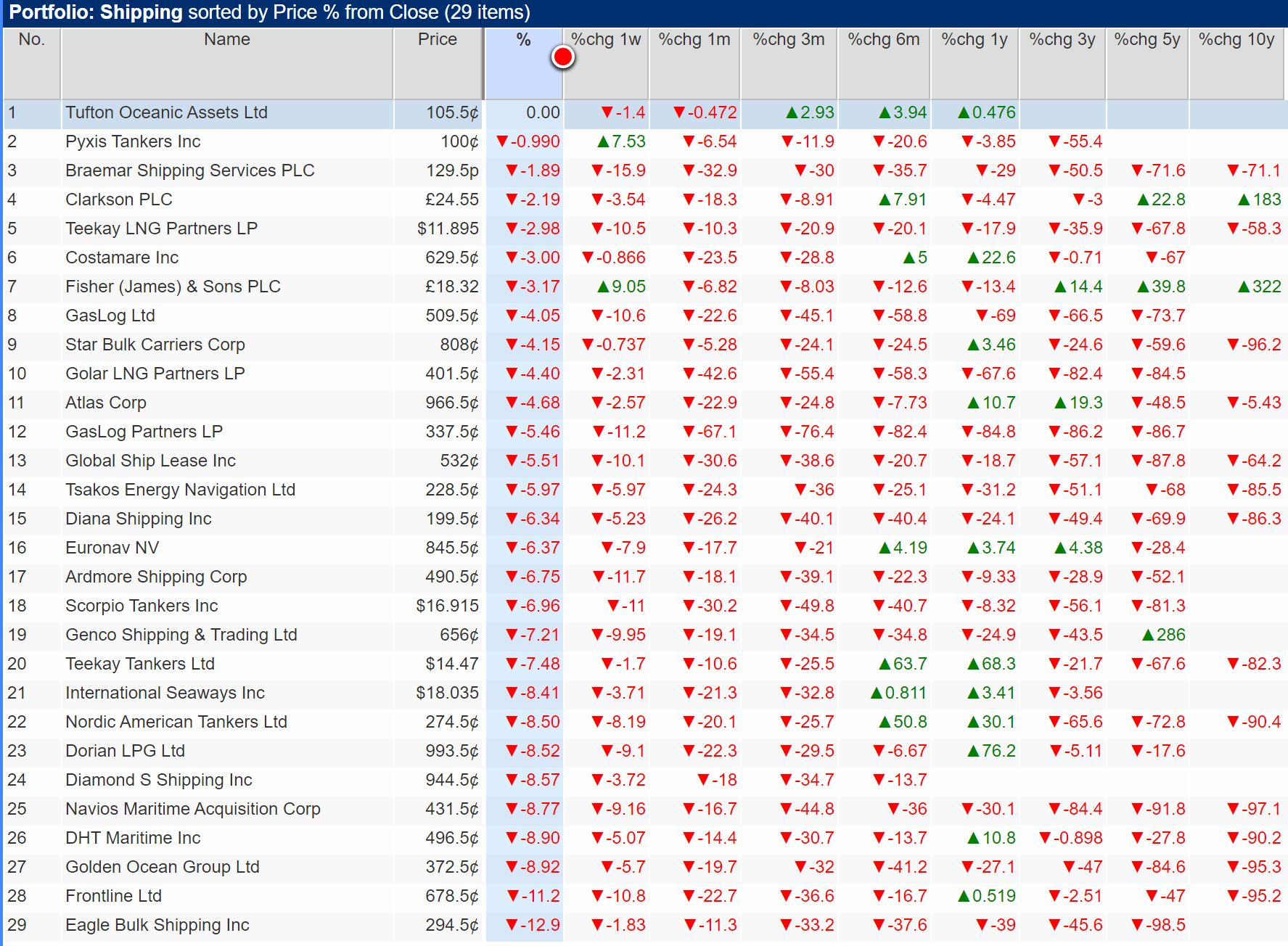Screen dimensions: 1288x946
Task: Select Navios Maritime Acquisition Corp
Action: (193, 809)
